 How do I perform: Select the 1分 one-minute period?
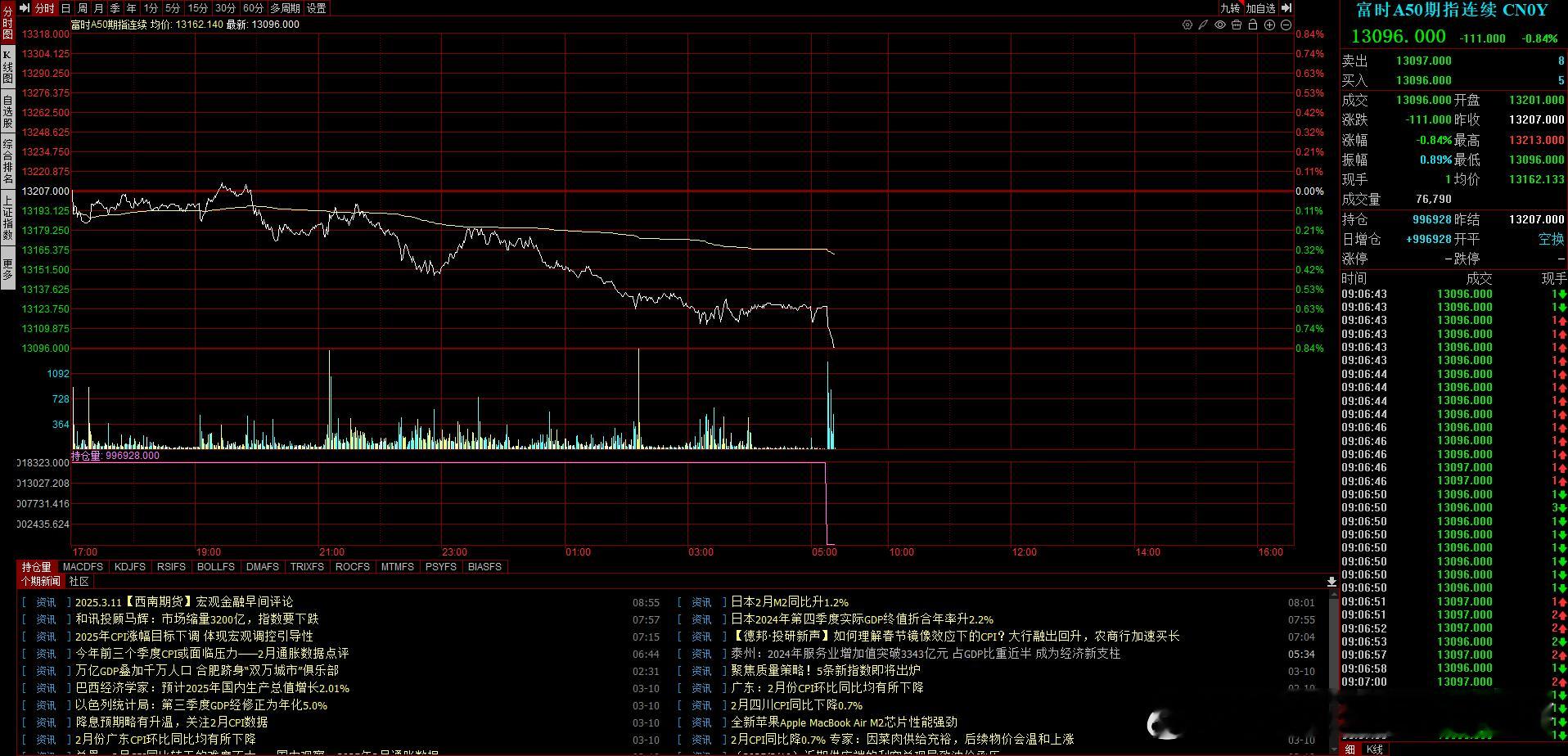(151, 8)
